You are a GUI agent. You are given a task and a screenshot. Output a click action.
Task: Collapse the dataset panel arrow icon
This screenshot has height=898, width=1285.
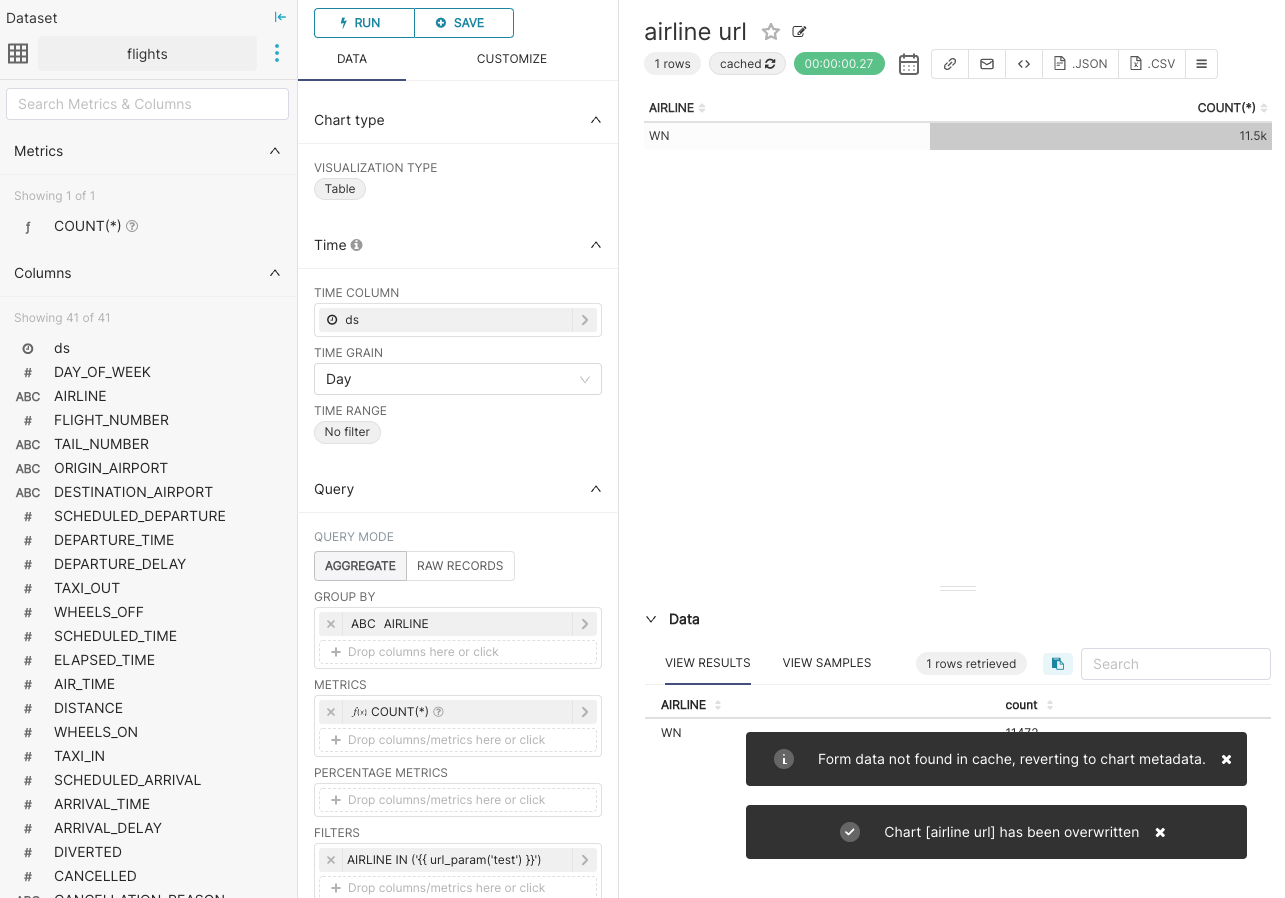(x=280, y=17)
